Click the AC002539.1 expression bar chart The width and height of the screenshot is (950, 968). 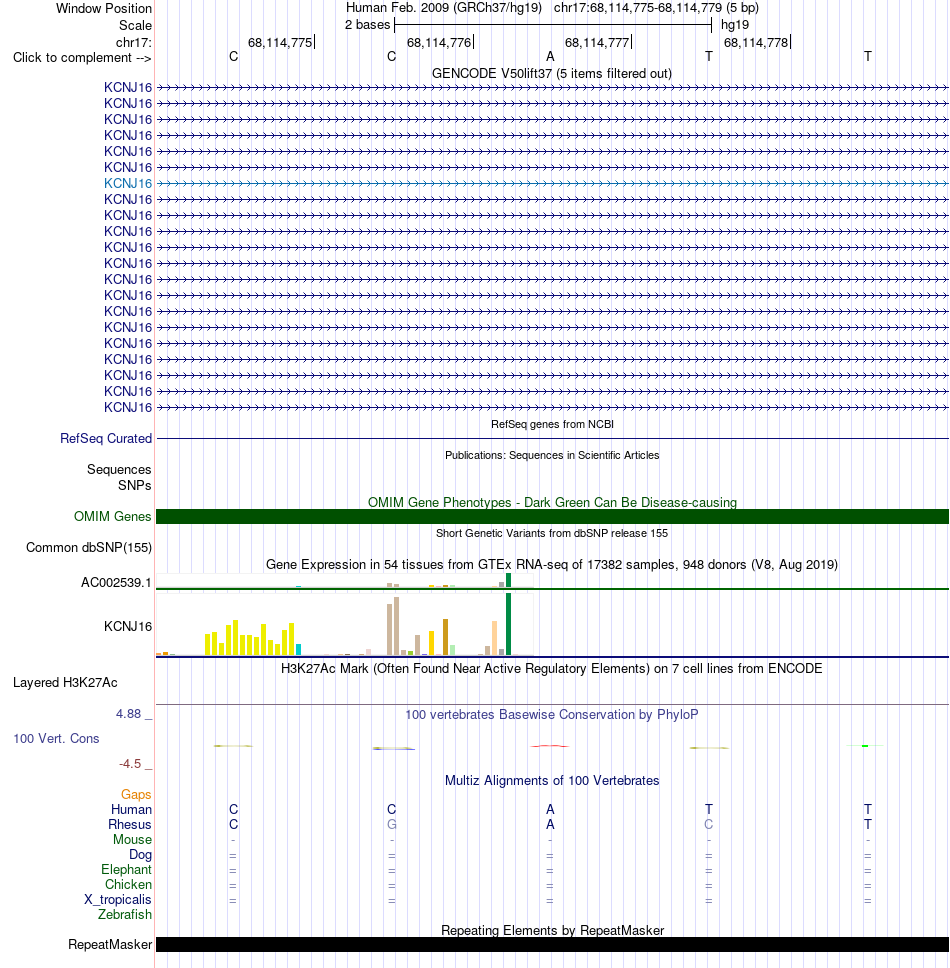point(344,581)
